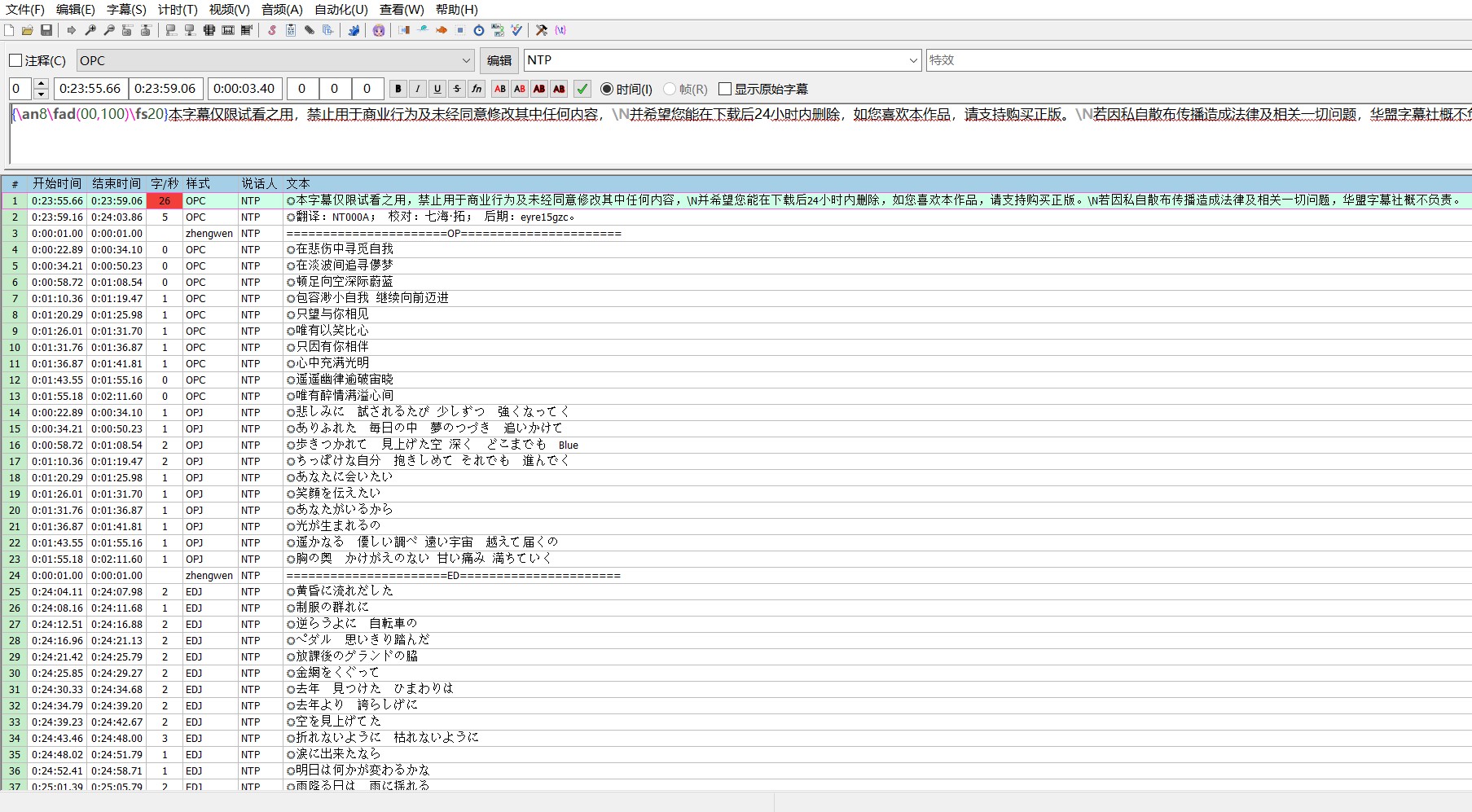The image size is (1472, 812).
Task: Decrease layer number with down arrow
Action: click(42, 94)
